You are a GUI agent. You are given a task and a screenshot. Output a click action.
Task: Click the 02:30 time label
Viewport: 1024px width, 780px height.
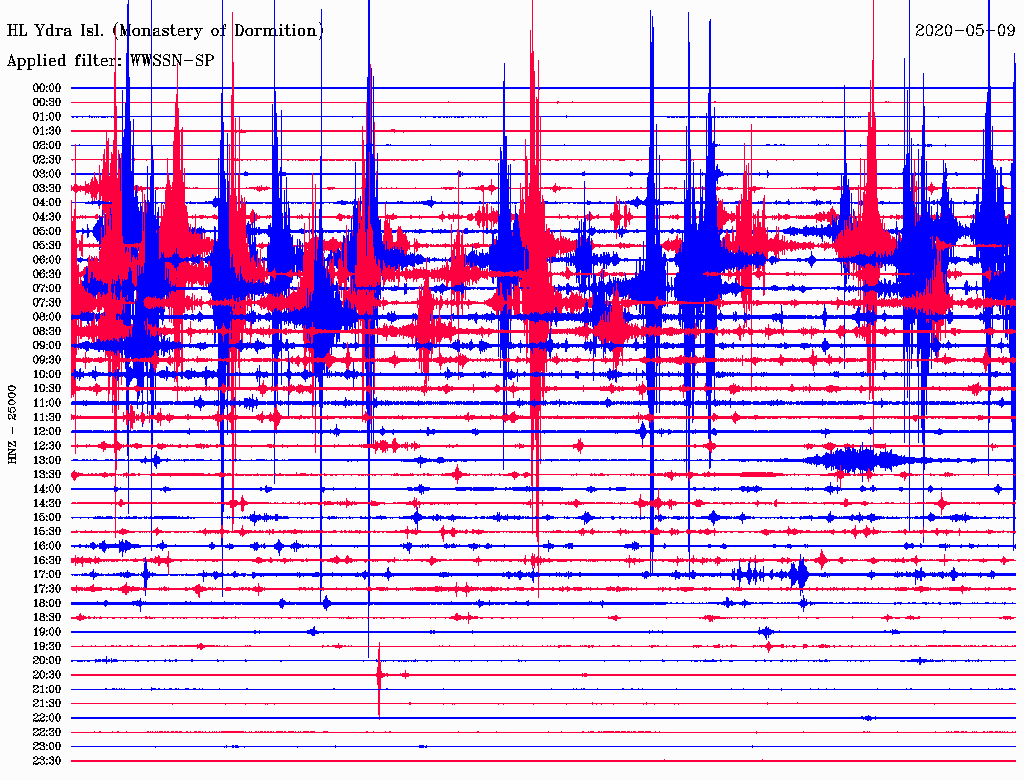point(47,160)
